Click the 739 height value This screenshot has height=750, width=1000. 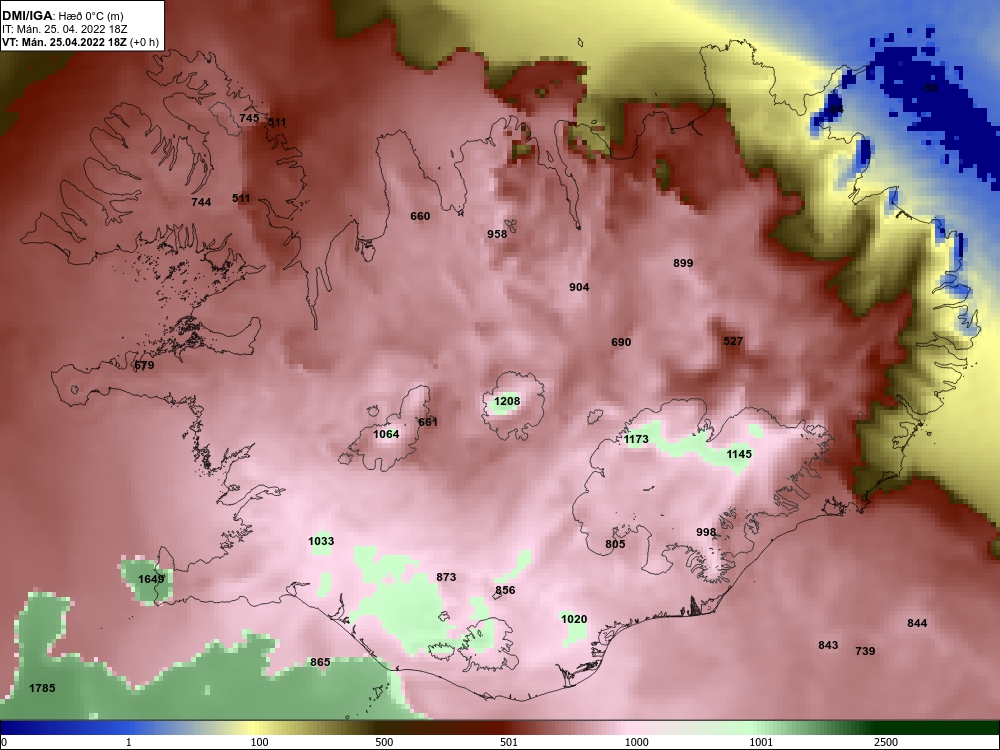pyautogui.click(x=865, y=651)
